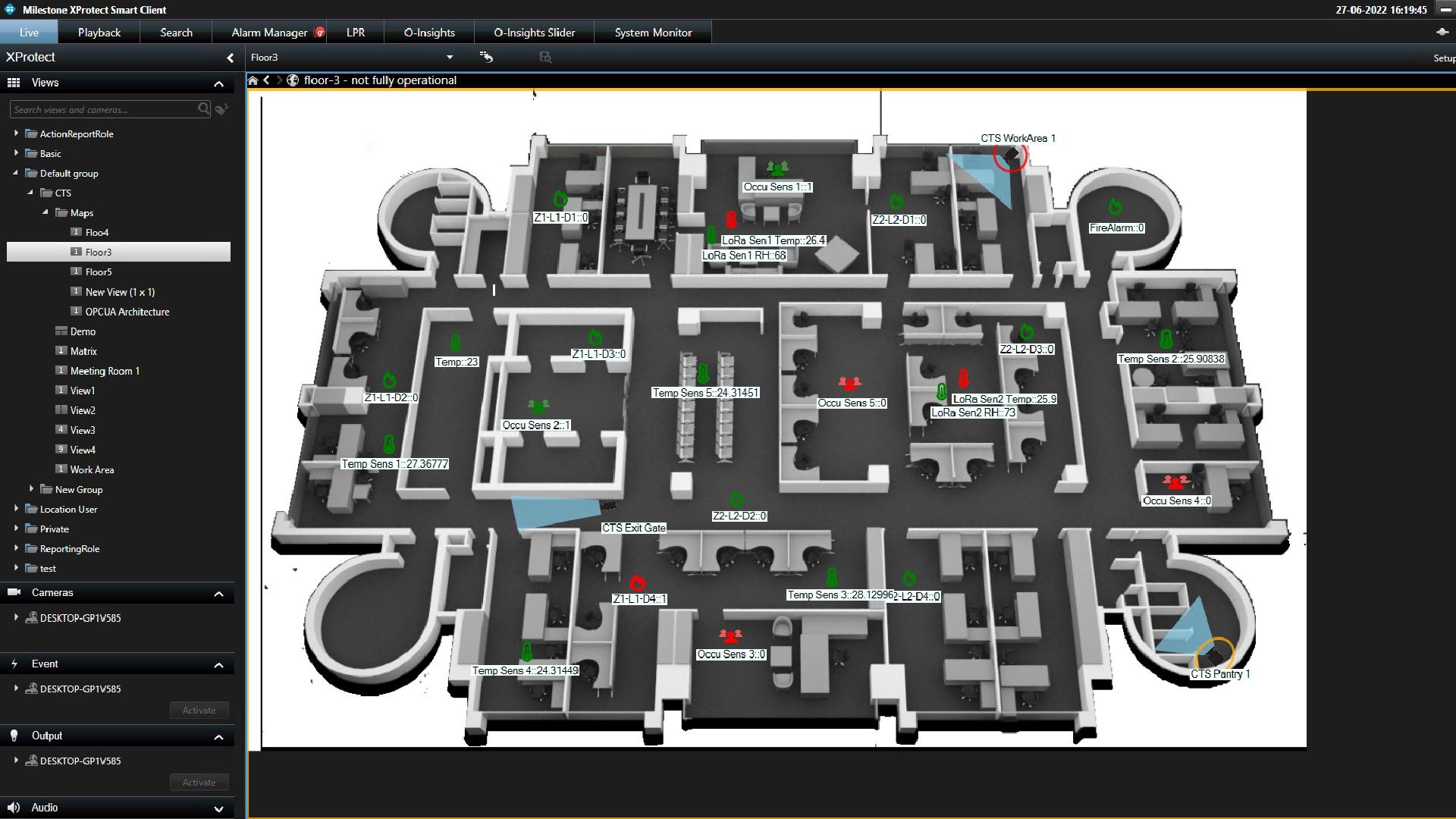The image size is (1456, 819).
Task: Click the Live tab
Action: point(29,33)
